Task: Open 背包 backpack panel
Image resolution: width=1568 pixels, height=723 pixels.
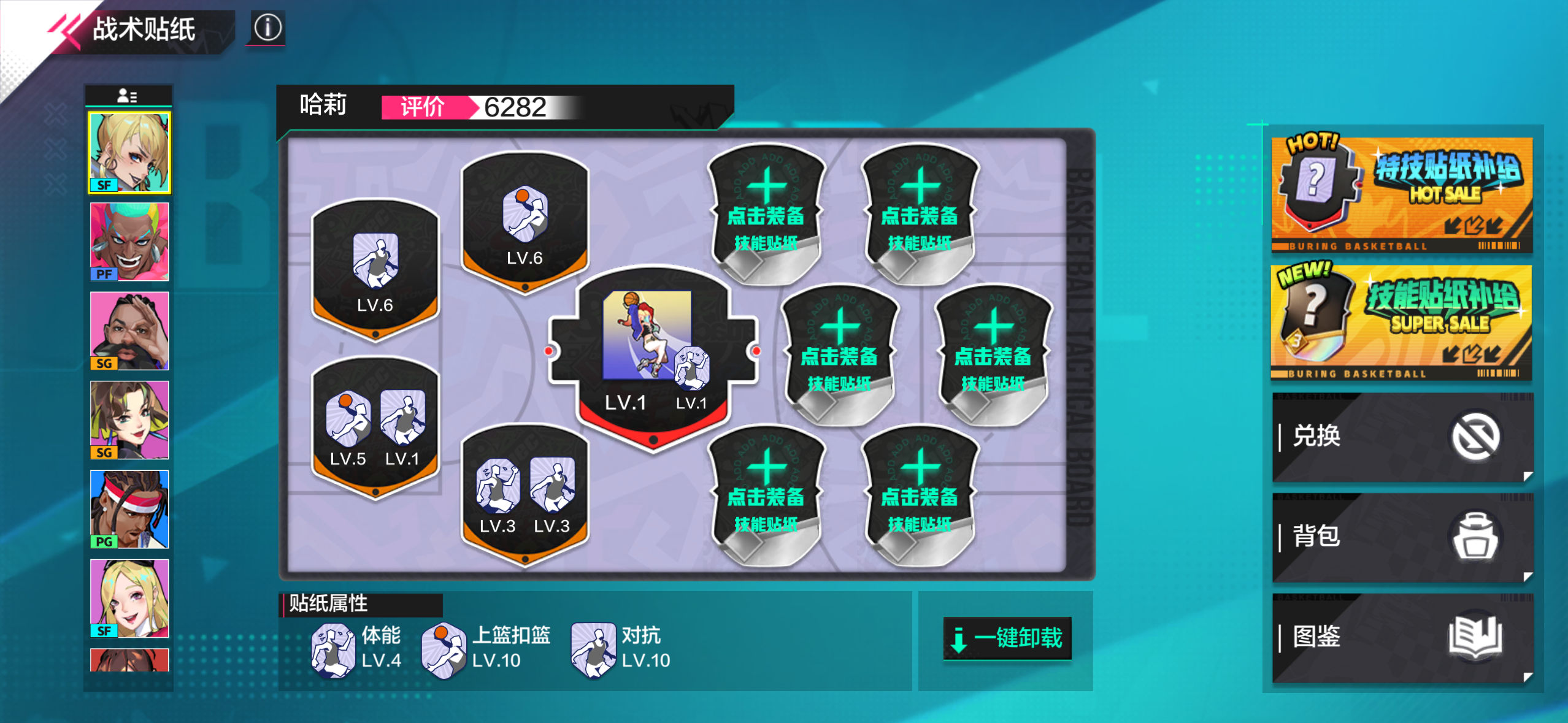Action: [1402, 537]
